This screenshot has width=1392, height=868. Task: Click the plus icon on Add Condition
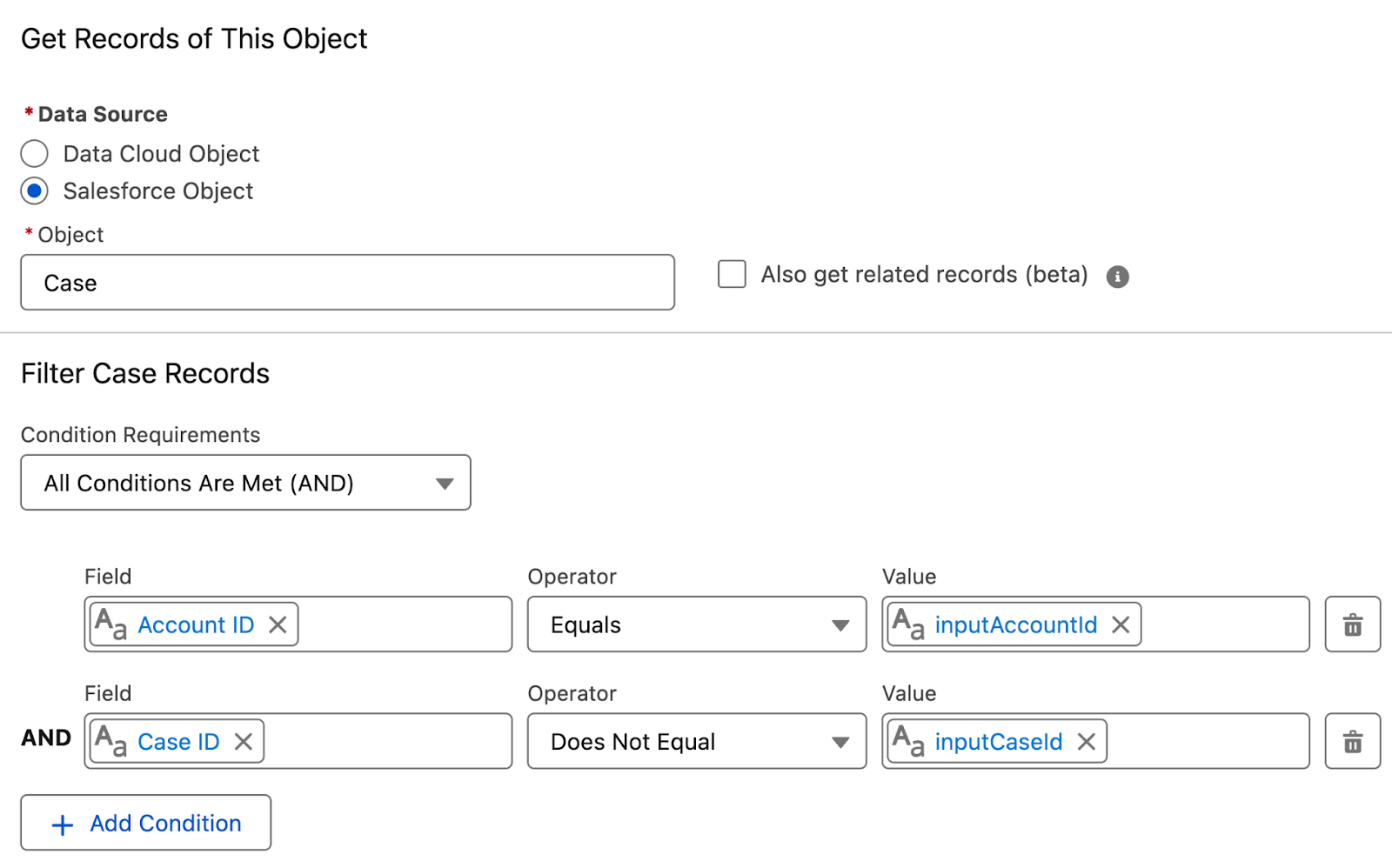(63, 825)
